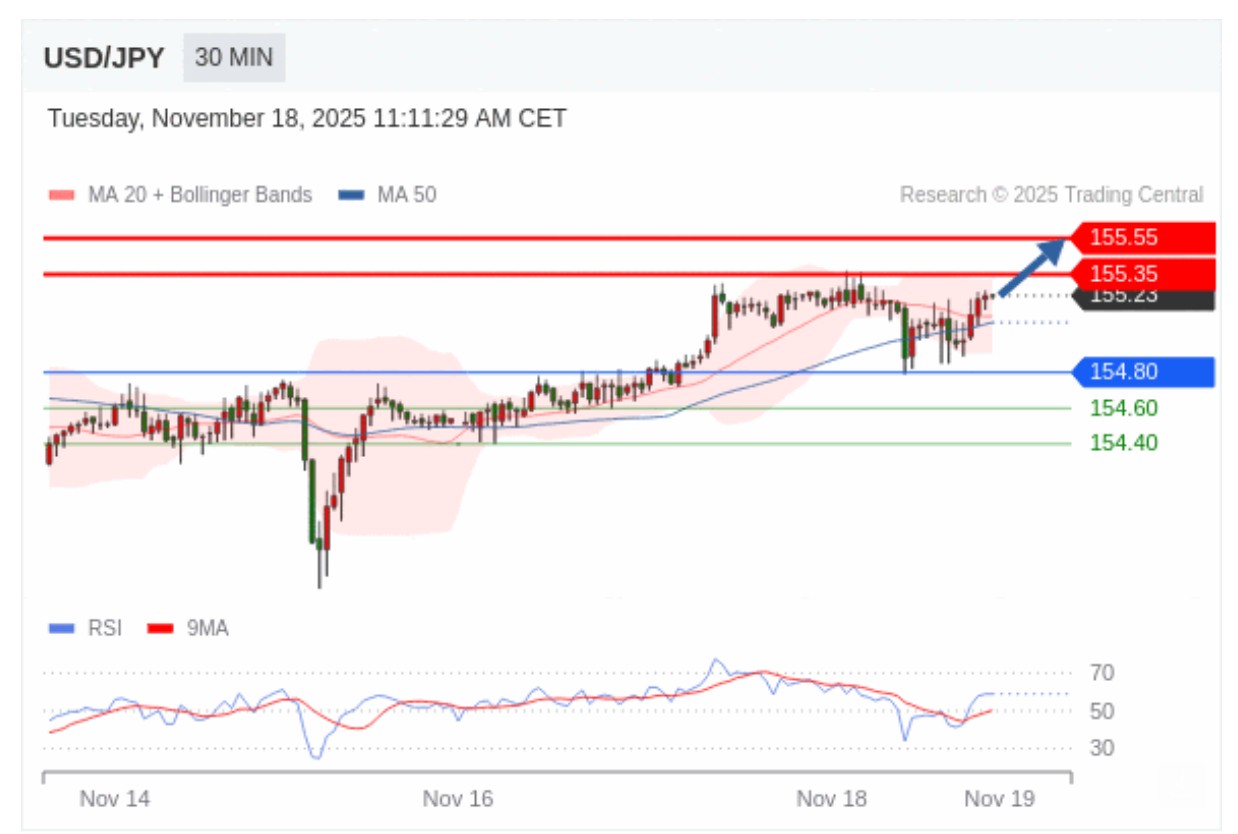Viewport: 1238px width, 834px height.
Task: Open the Research Trading Central copyright link
Action: (1051, 195)
